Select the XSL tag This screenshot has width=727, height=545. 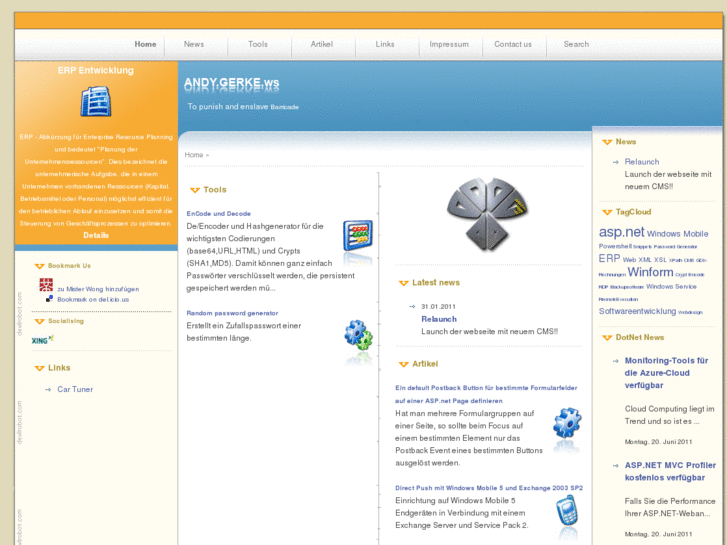(x=660, y=260)
